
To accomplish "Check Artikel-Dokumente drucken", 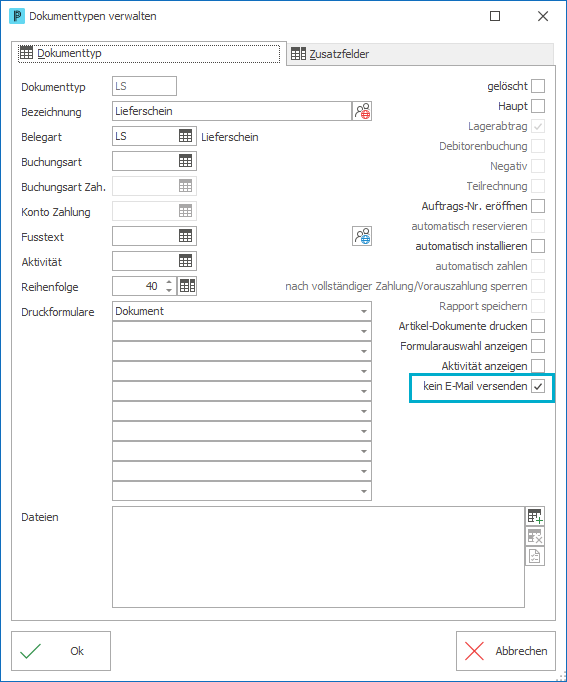I will [x=538, y=326].
